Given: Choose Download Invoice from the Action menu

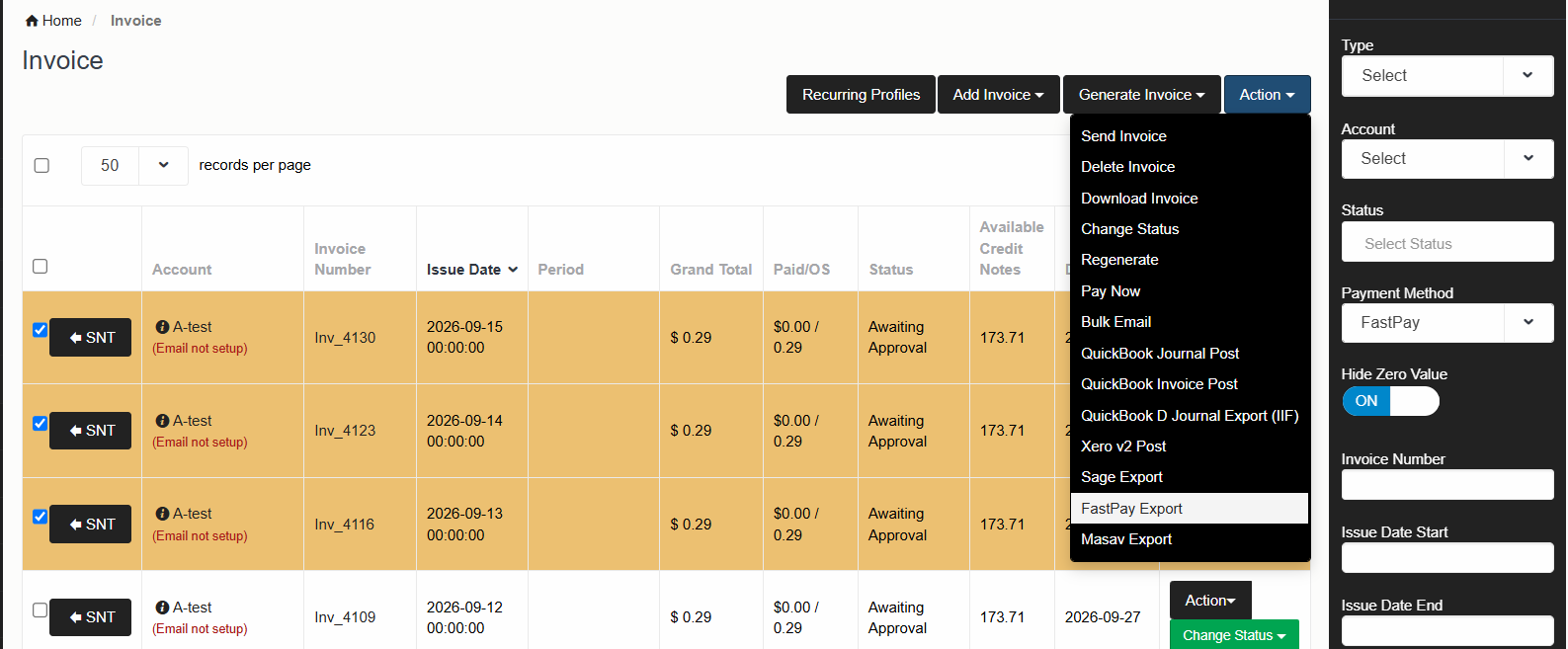Looking at the screenshot, I should pos(1190,199).
